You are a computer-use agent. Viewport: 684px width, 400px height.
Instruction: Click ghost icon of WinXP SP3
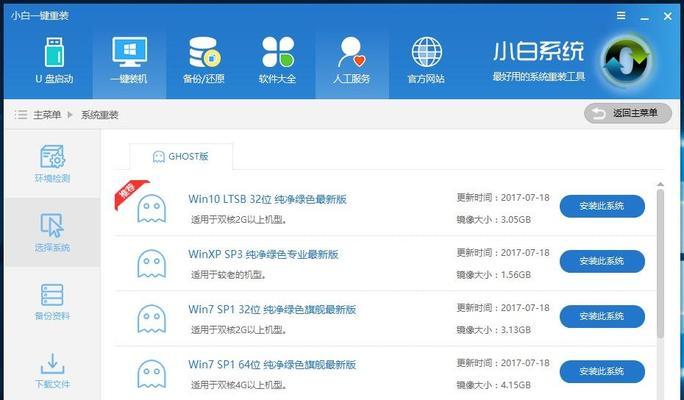(x=151, y=263)
